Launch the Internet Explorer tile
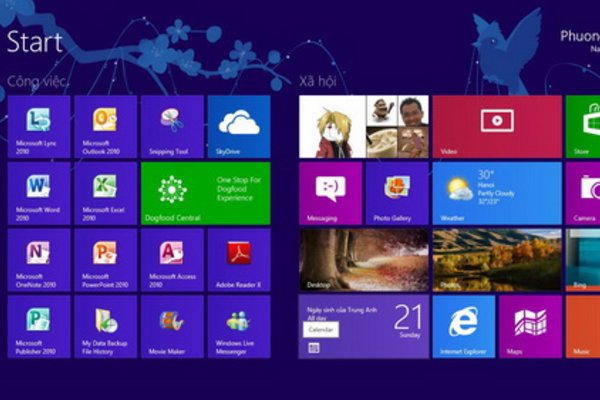Image resolution: width=600 pixels, height=400 pixels. point(464,327)
